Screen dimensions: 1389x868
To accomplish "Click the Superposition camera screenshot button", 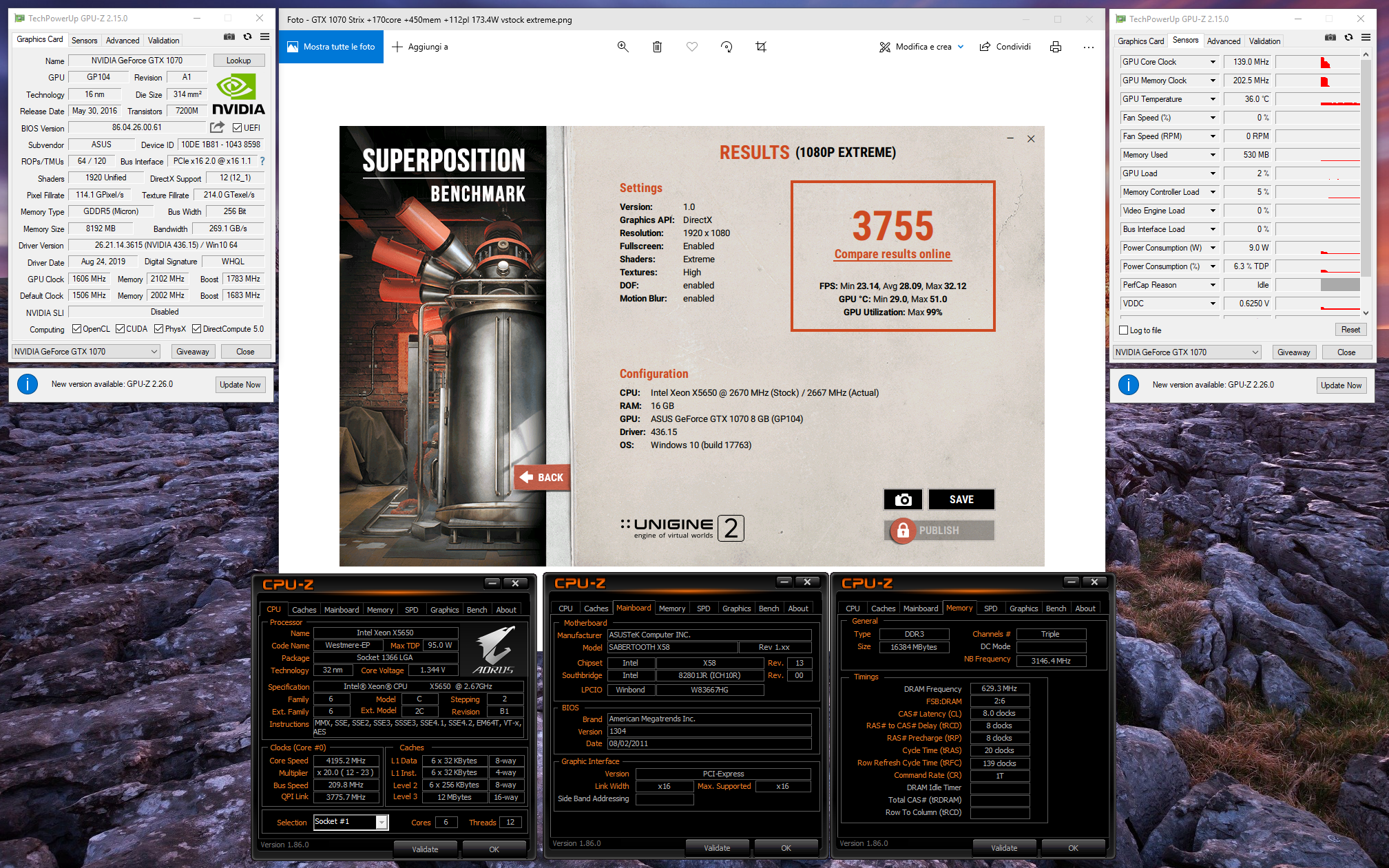I will click(x=903, y=500).
